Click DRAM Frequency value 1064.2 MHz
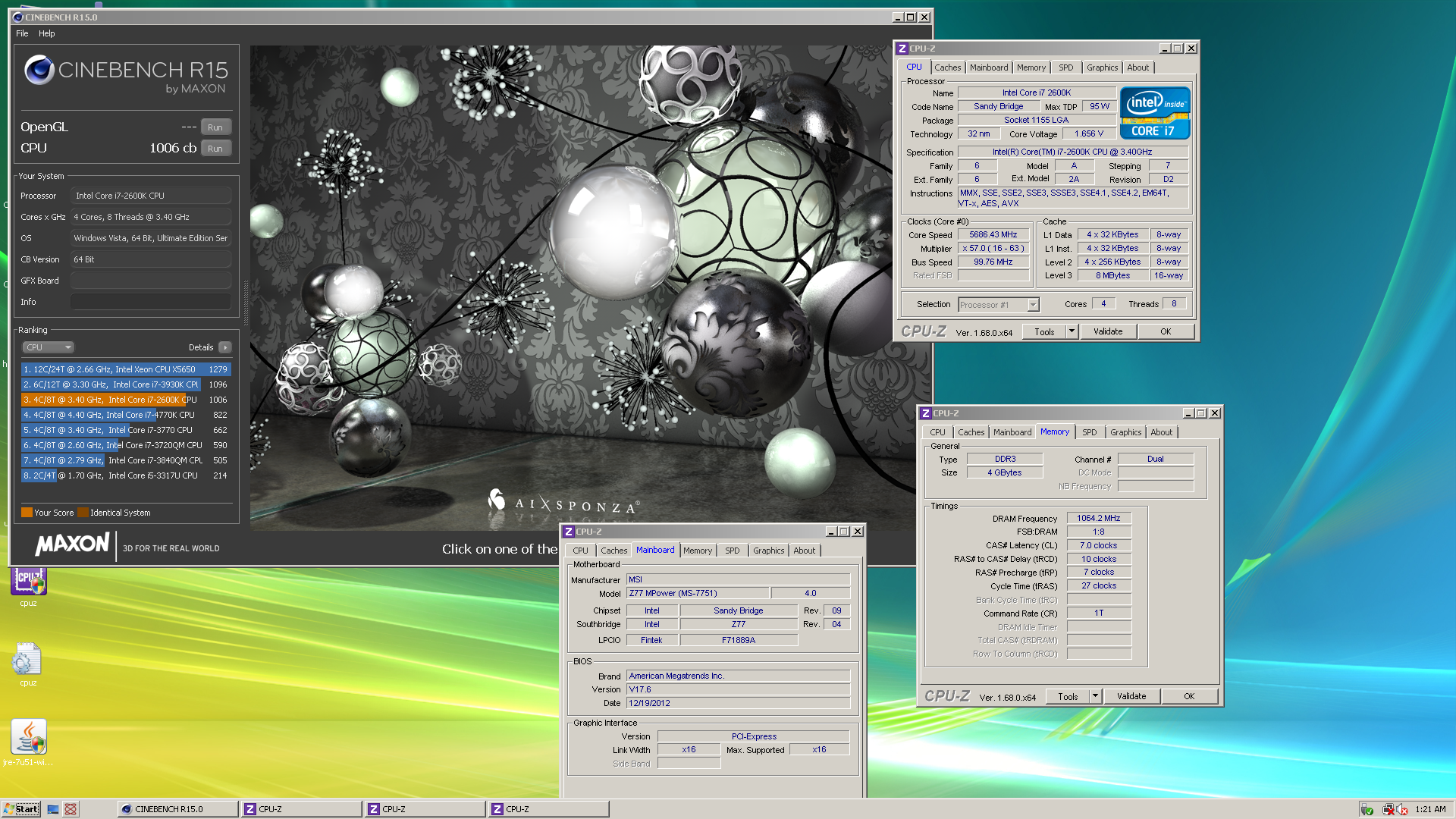This screenshot has width=1456, height=819. click(1099, 519)
